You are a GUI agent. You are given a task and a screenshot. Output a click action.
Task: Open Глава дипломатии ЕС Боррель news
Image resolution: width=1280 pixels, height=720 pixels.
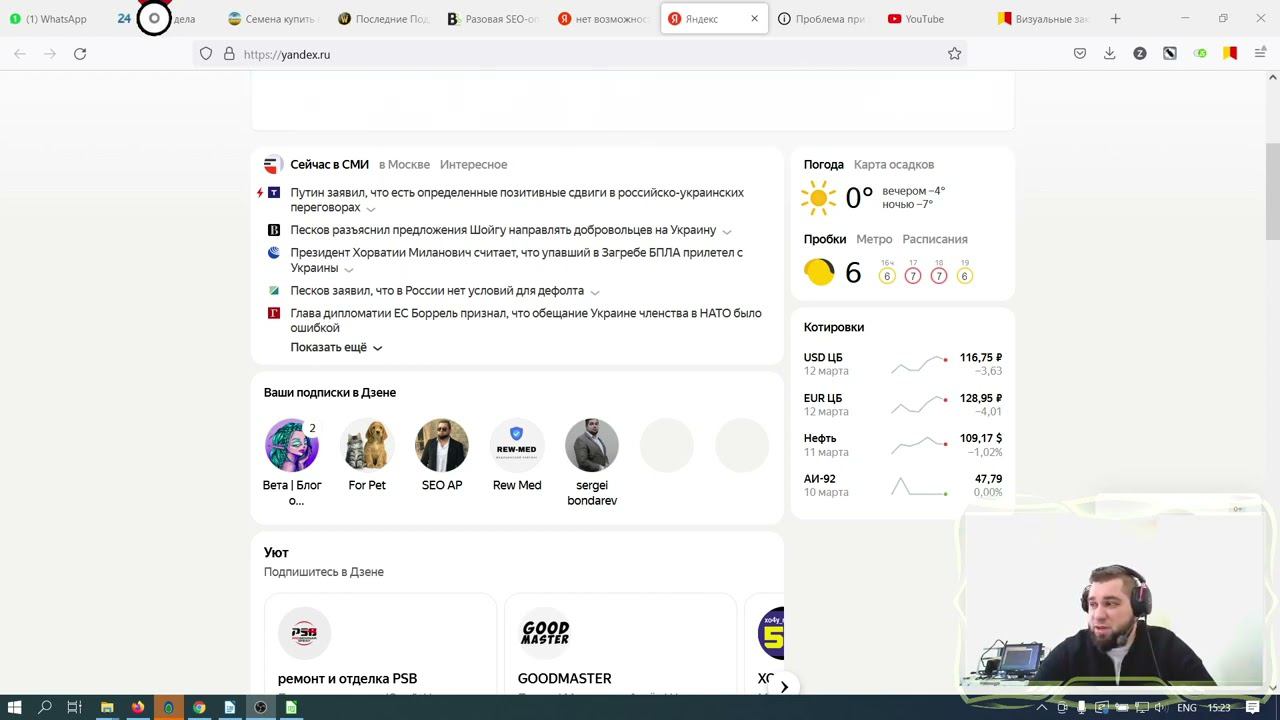click(526, 320)
